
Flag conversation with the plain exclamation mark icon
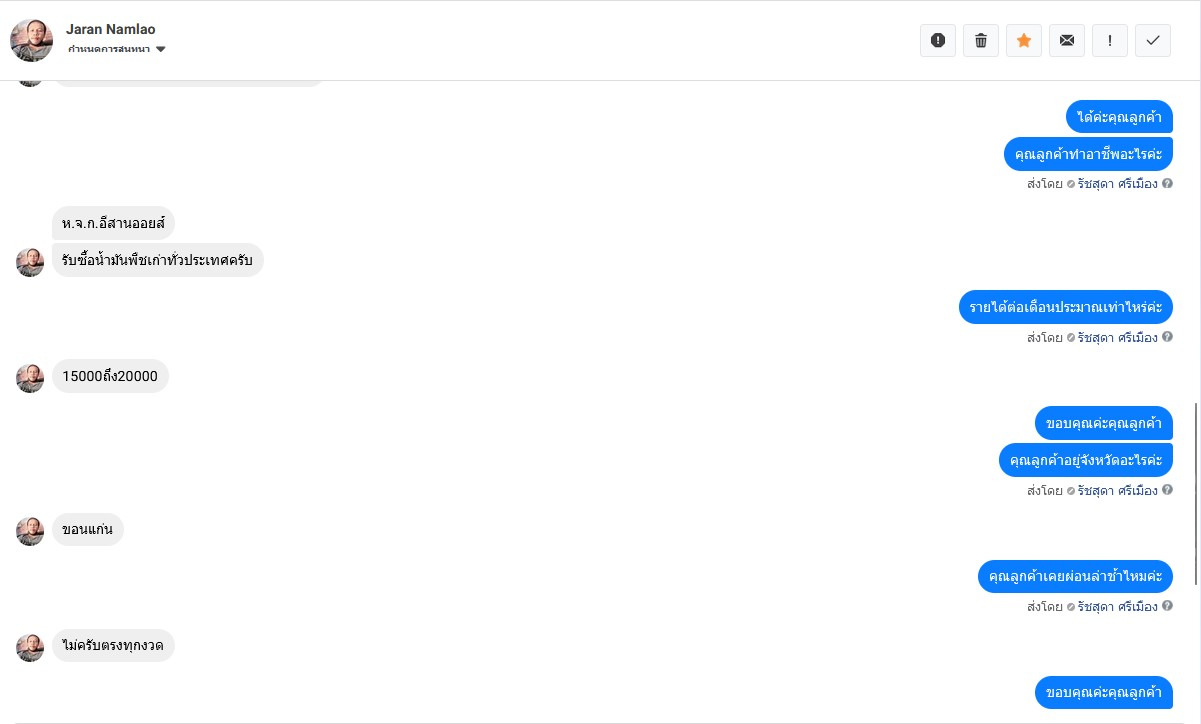pyautogui.click(x=1110, y=40)
